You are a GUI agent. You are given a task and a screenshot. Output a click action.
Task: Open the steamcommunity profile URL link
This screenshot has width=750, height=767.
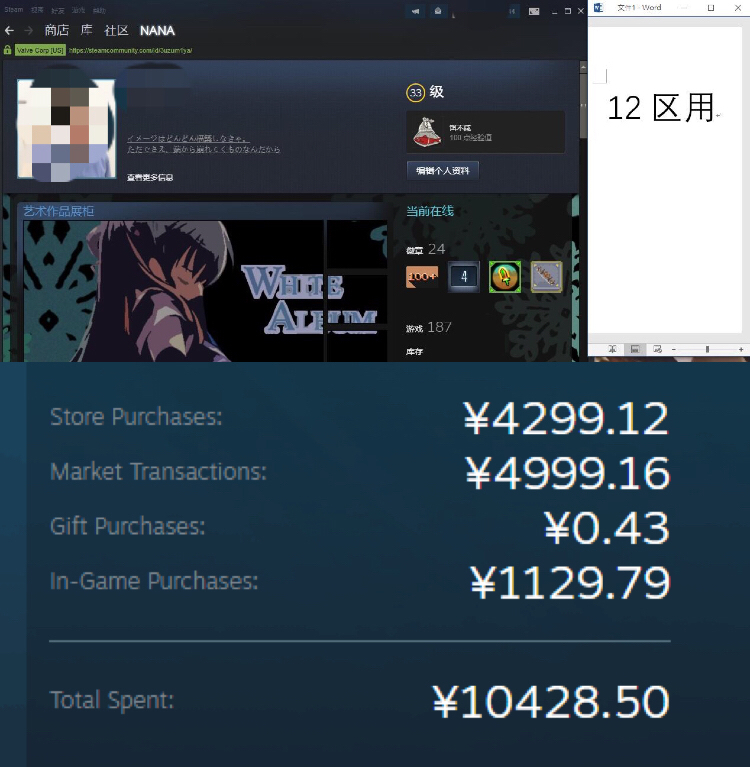coord(130,50)
